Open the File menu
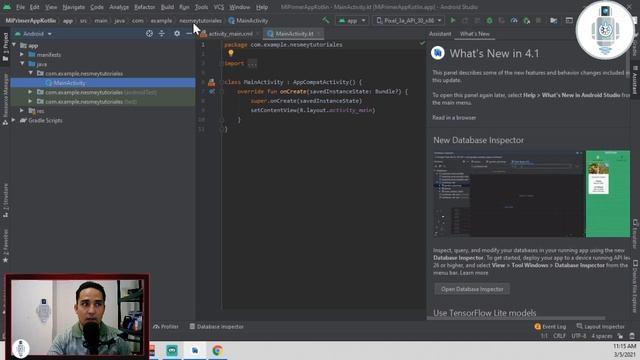640x360 pixels. coord(20,7)
